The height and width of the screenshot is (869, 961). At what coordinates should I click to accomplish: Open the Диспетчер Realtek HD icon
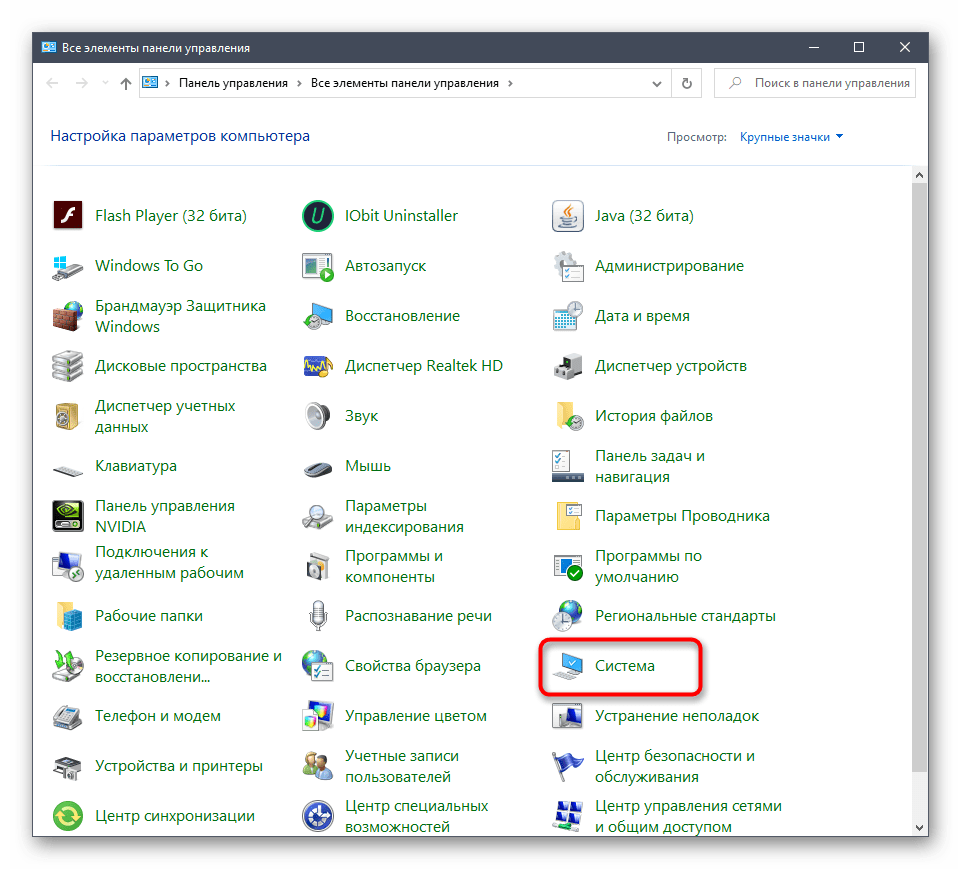click(x=317, y=366)
